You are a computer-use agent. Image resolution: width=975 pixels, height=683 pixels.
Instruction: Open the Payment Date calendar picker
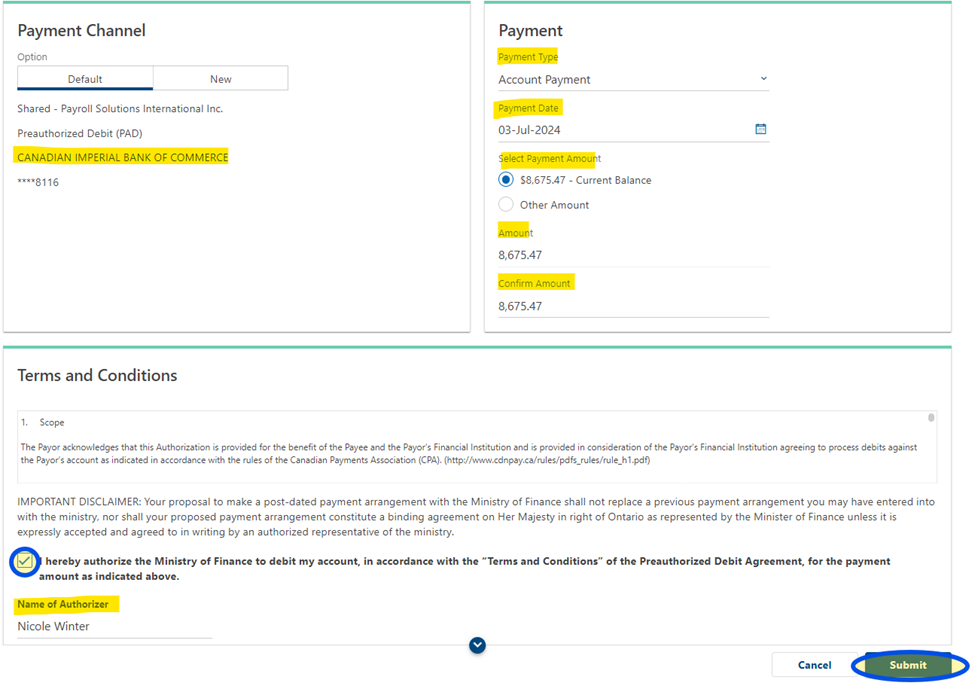tap(760, 129)
